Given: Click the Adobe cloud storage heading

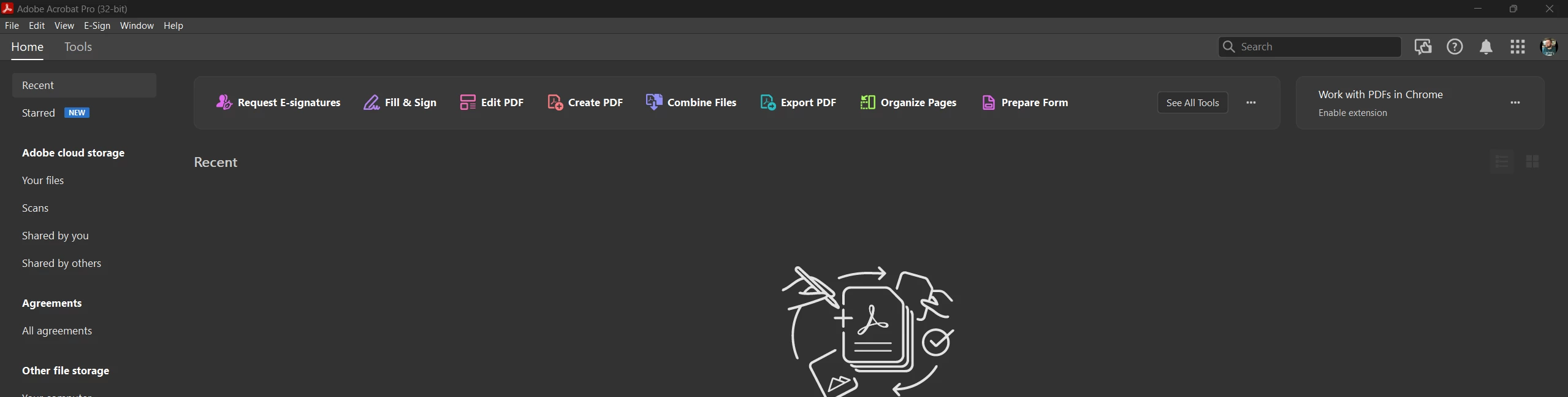Looking at the screenshot, I should (73, 153).
